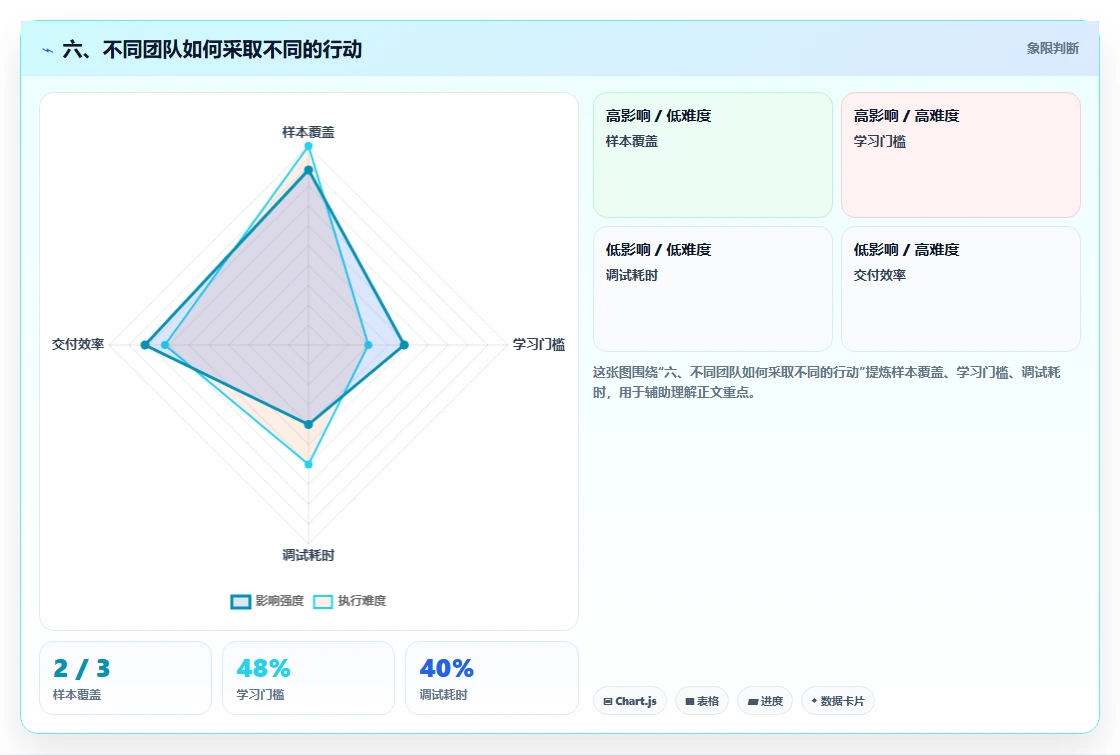Click 样本覆盖 text inside the green quadrant card

[x=632, y=141]
